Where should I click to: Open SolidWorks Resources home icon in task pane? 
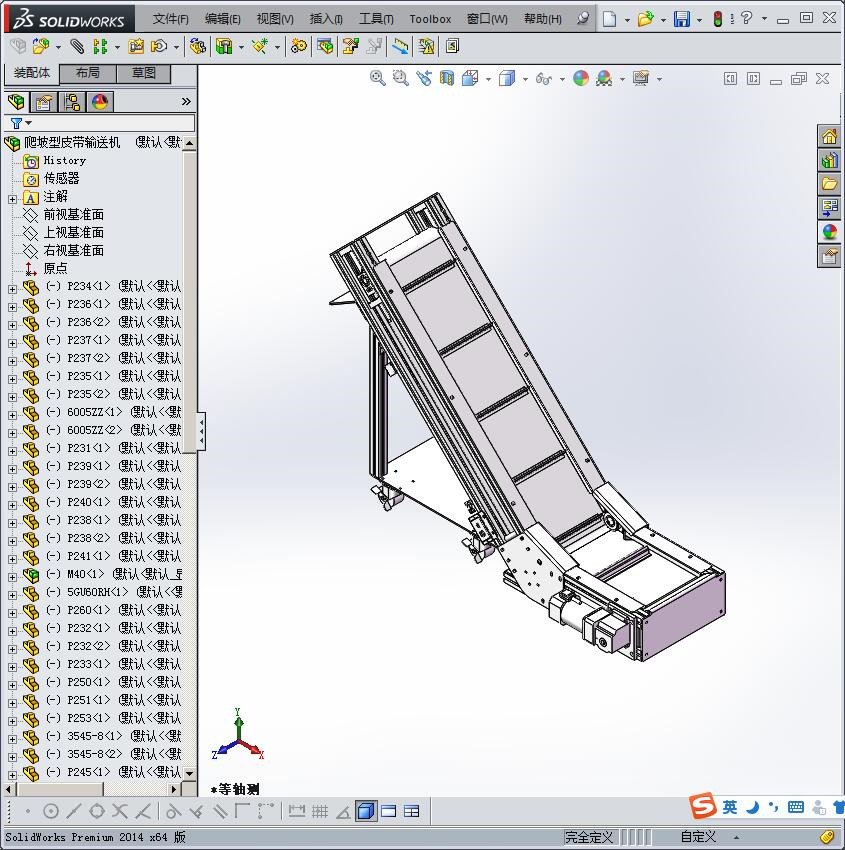829,137
